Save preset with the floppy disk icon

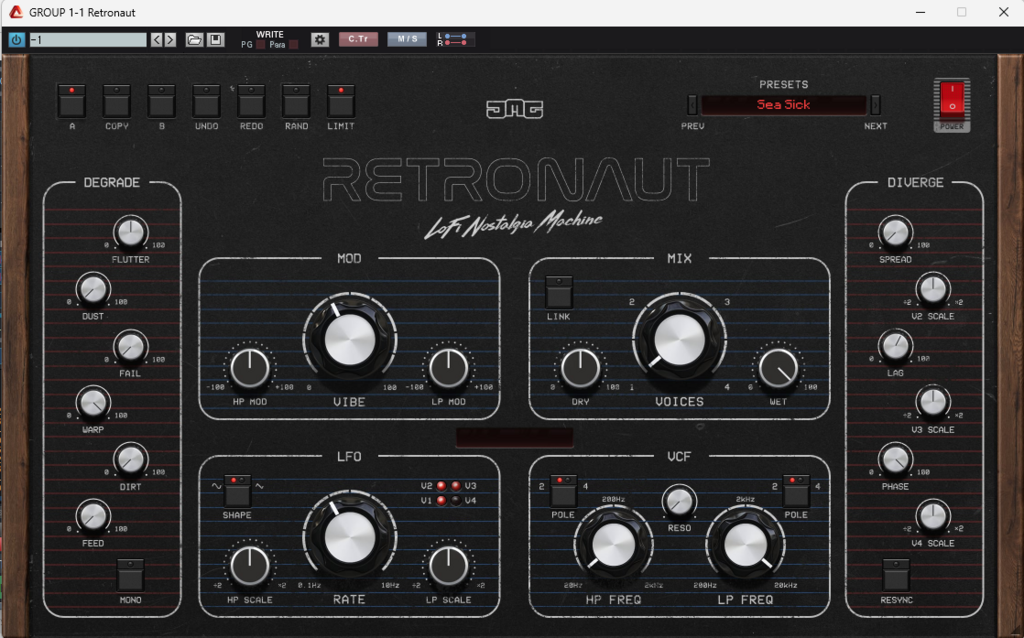coord(216,40)
